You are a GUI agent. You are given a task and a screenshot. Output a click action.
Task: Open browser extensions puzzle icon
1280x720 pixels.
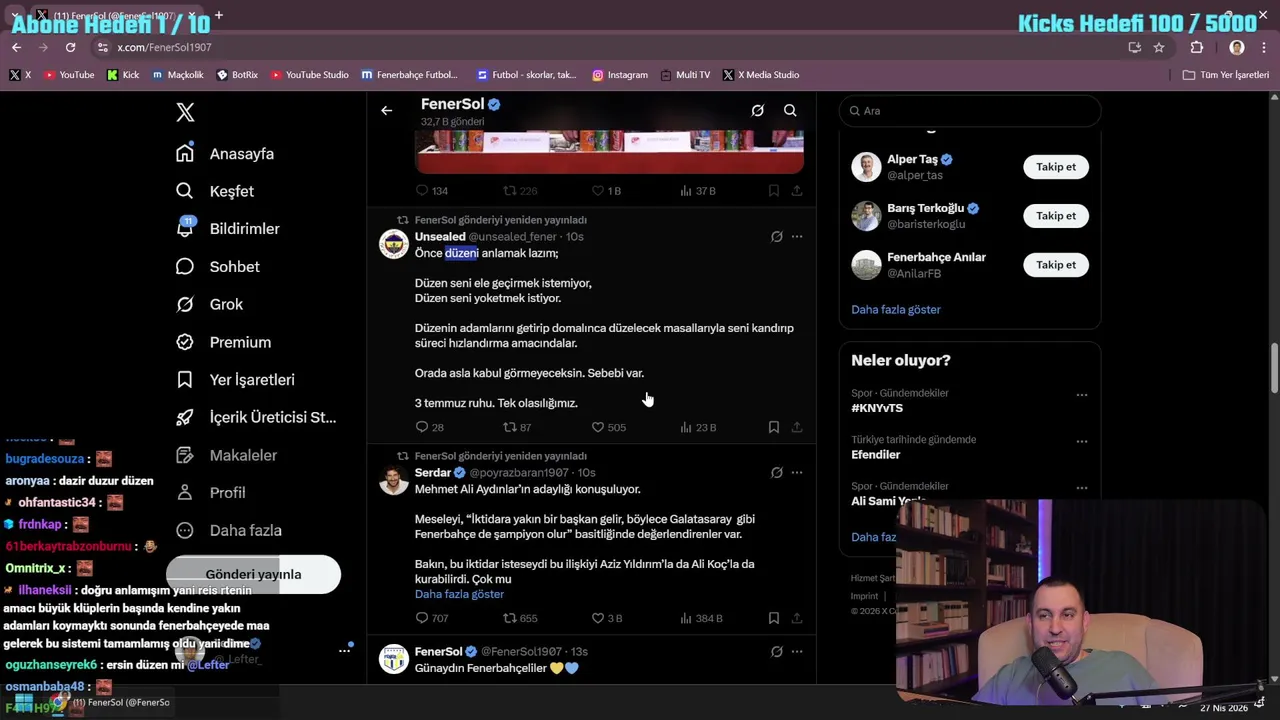point(1197,47)
